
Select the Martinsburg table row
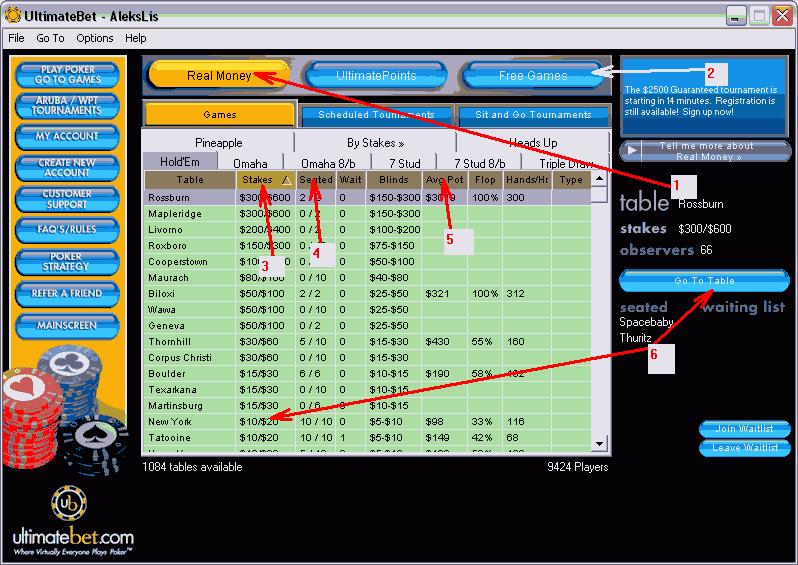tap(367, 406)
